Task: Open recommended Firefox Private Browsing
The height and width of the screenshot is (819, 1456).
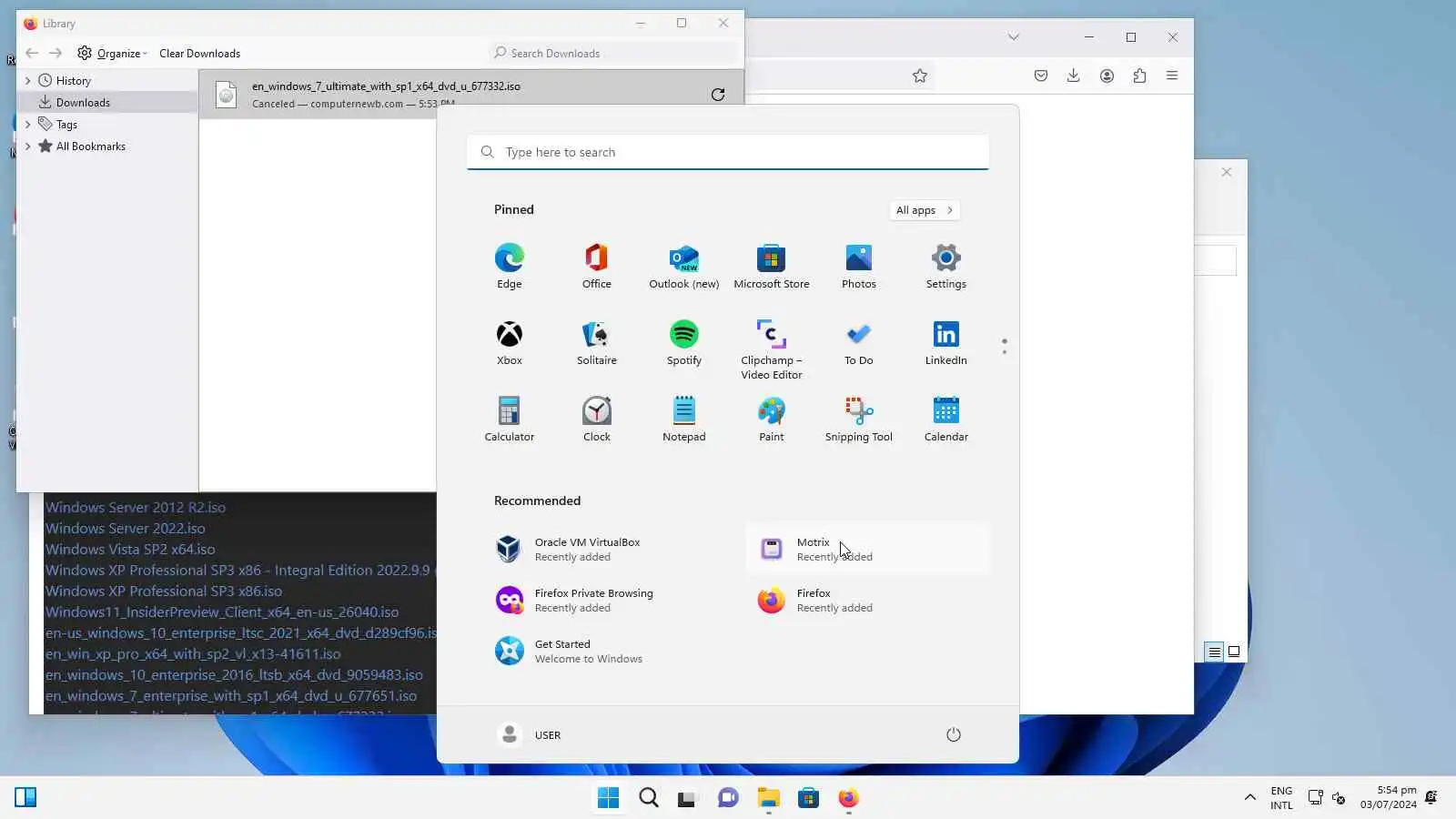Action: pos(606,600)
